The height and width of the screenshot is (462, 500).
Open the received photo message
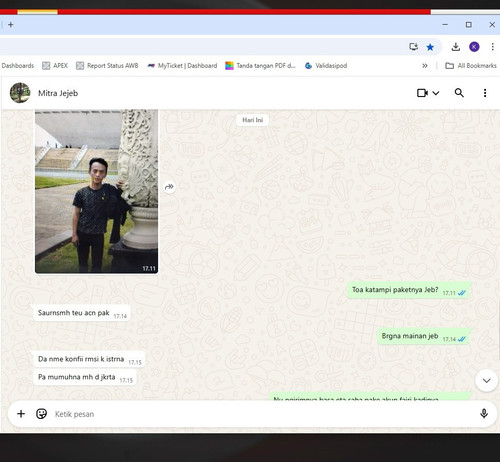click(97, 191)
